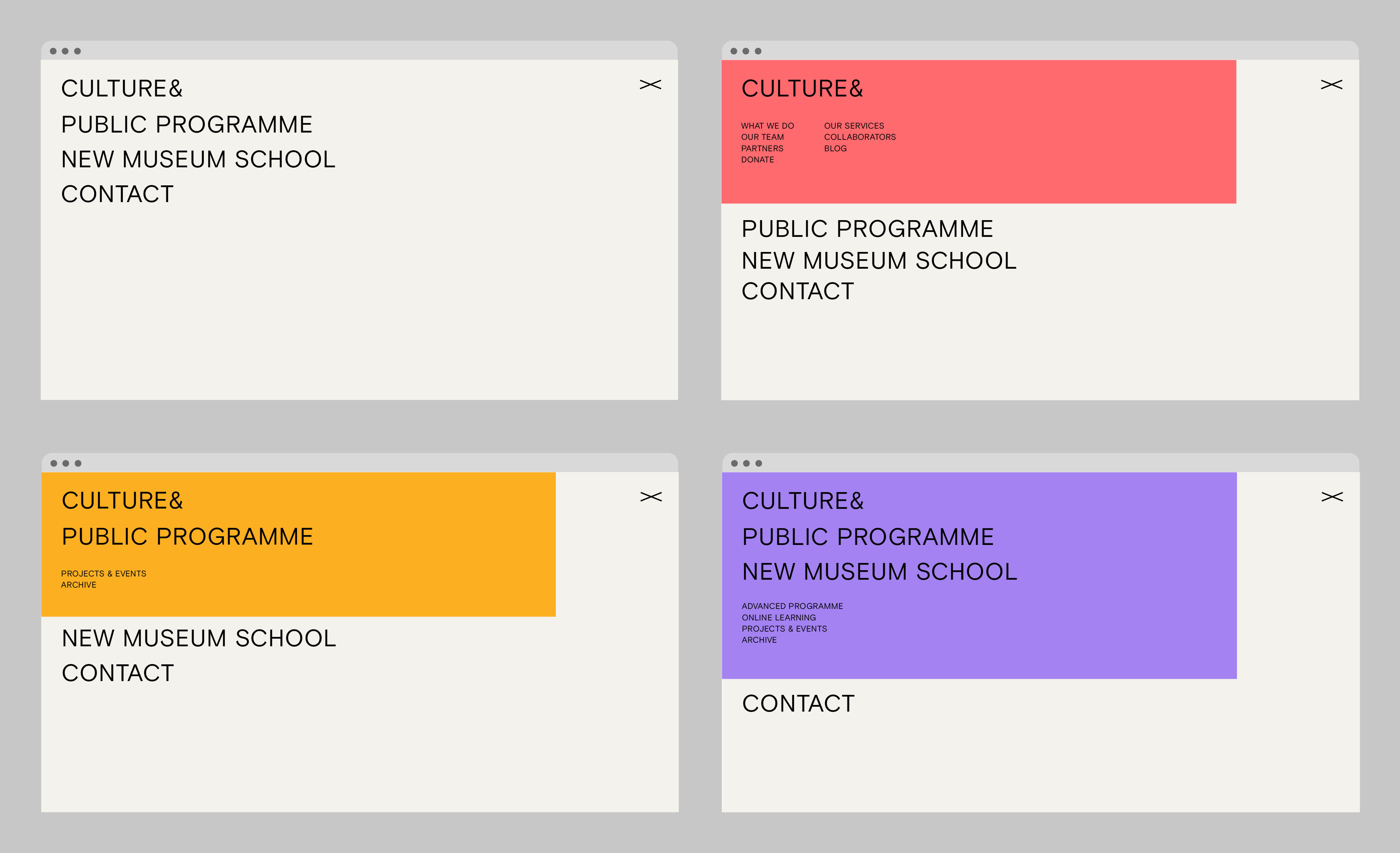Expand New Museum School below the orange panel
The image size is (1400, 853).
199,638
